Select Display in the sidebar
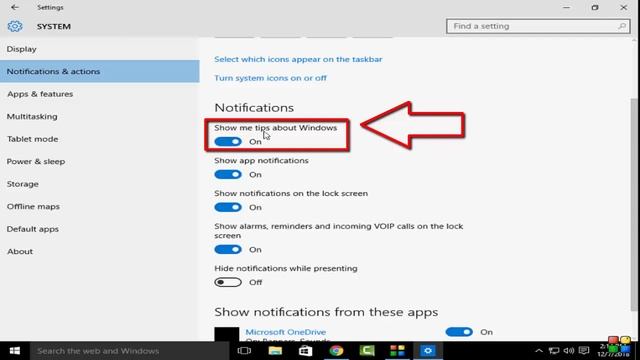The width and height of the screenshot is (640, 360). (x=100, y=49)
